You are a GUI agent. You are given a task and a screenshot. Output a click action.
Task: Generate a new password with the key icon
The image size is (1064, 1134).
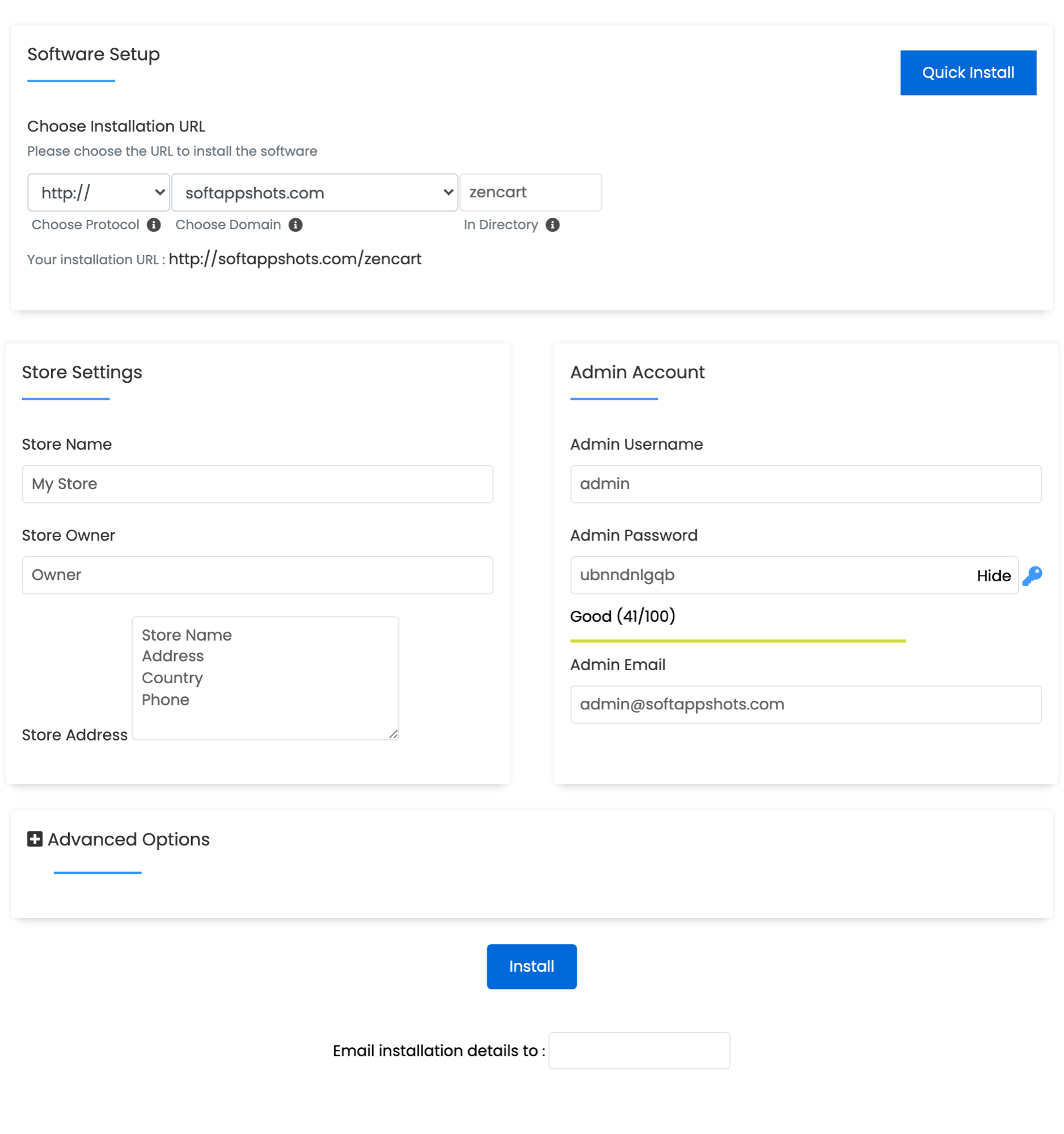[x=1033, y=575]
